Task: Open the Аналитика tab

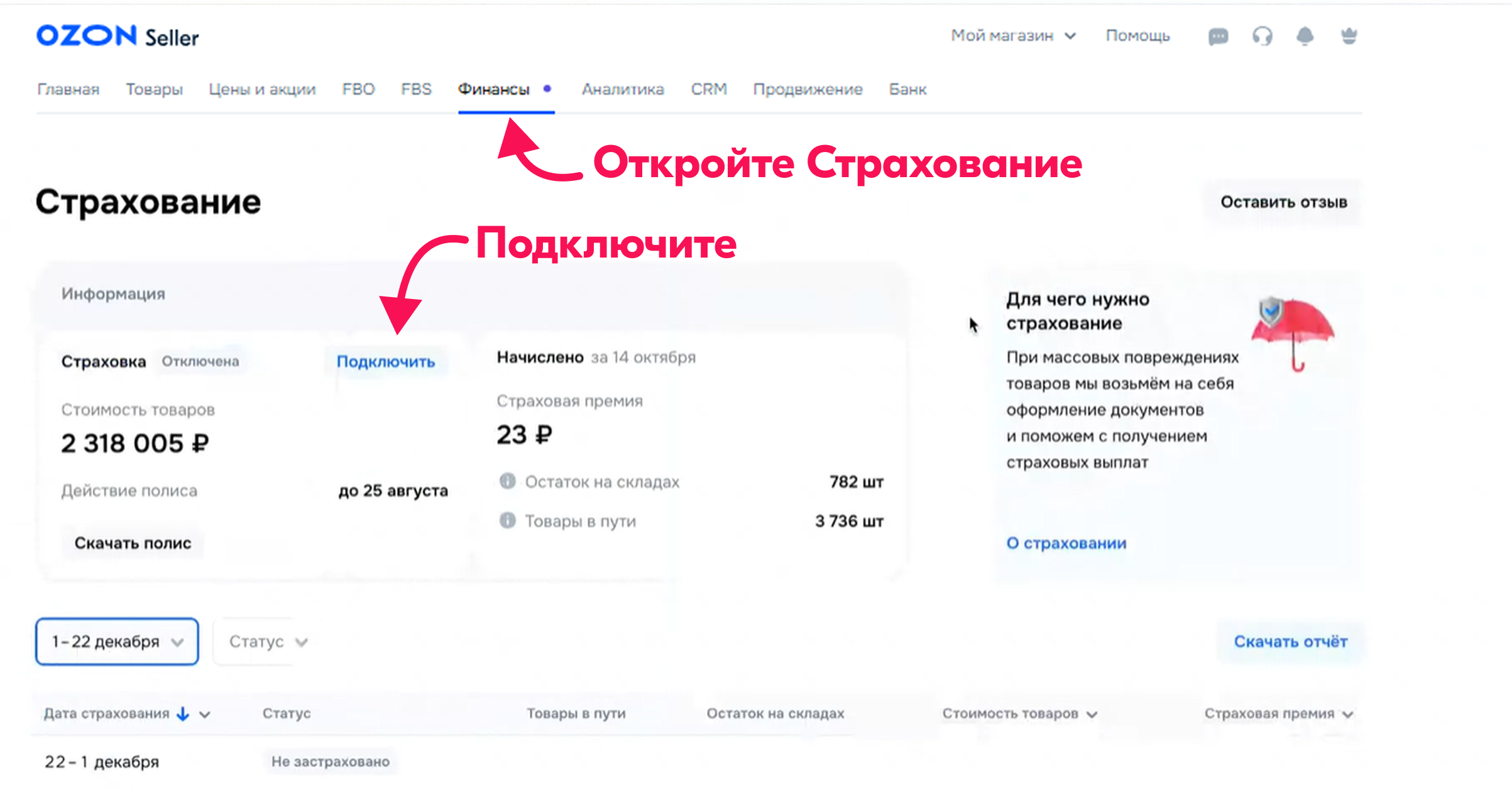Action: tap(623, 89)
